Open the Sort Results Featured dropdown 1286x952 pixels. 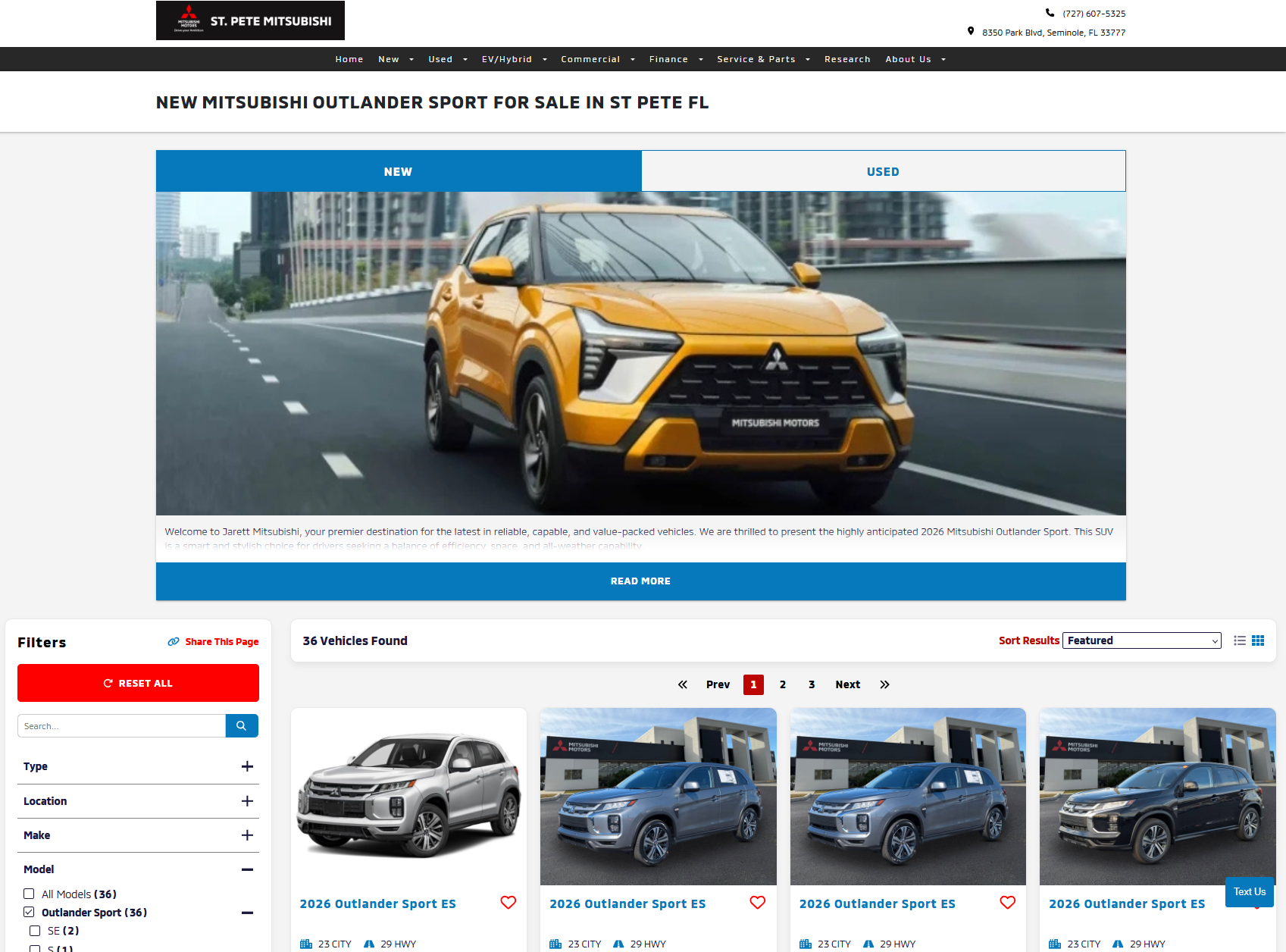click(x=1142, y=640)
